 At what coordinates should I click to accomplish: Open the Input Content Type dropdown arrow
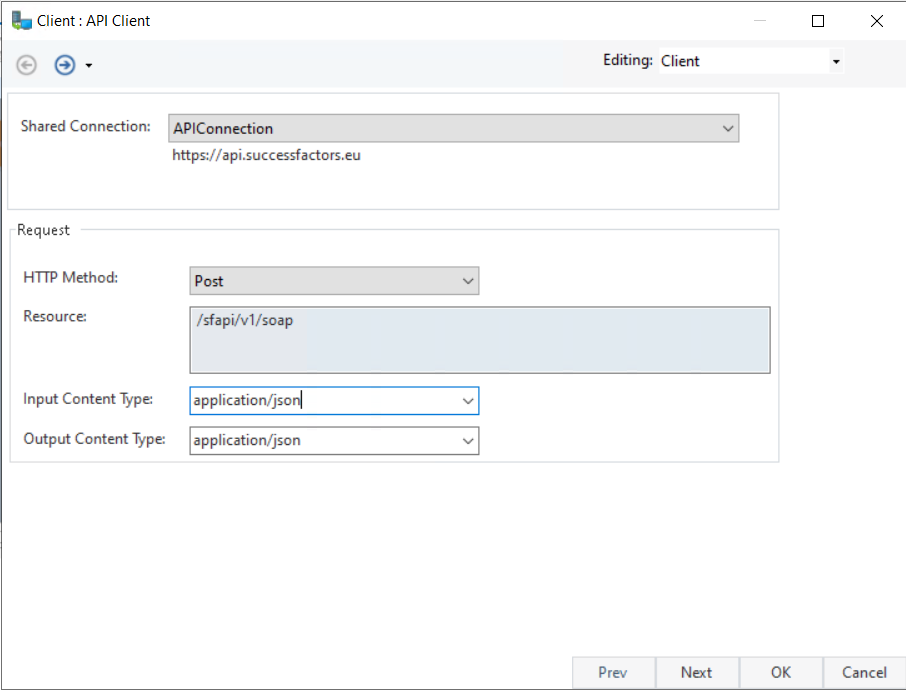(x=468, y=401)
